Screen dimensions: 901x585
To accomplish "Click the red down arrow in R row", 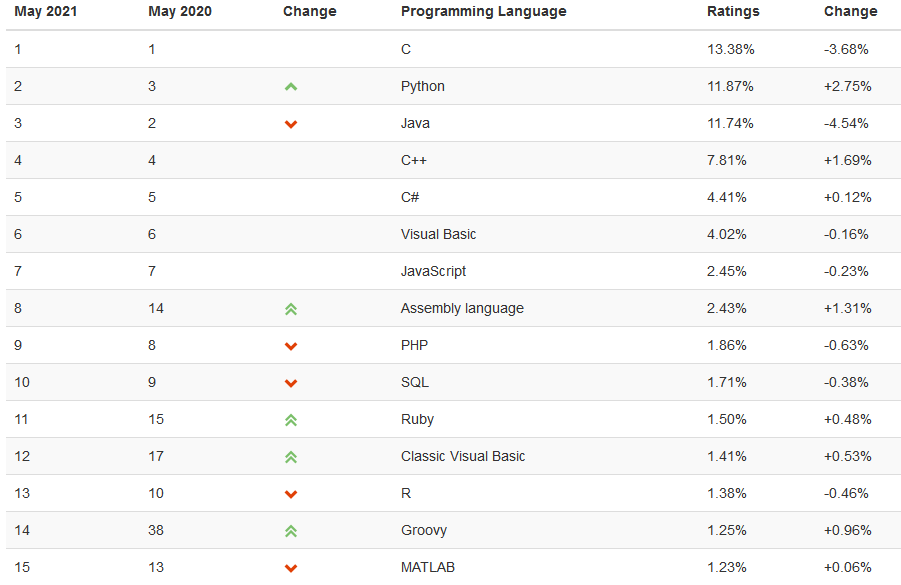I will 291,494.
